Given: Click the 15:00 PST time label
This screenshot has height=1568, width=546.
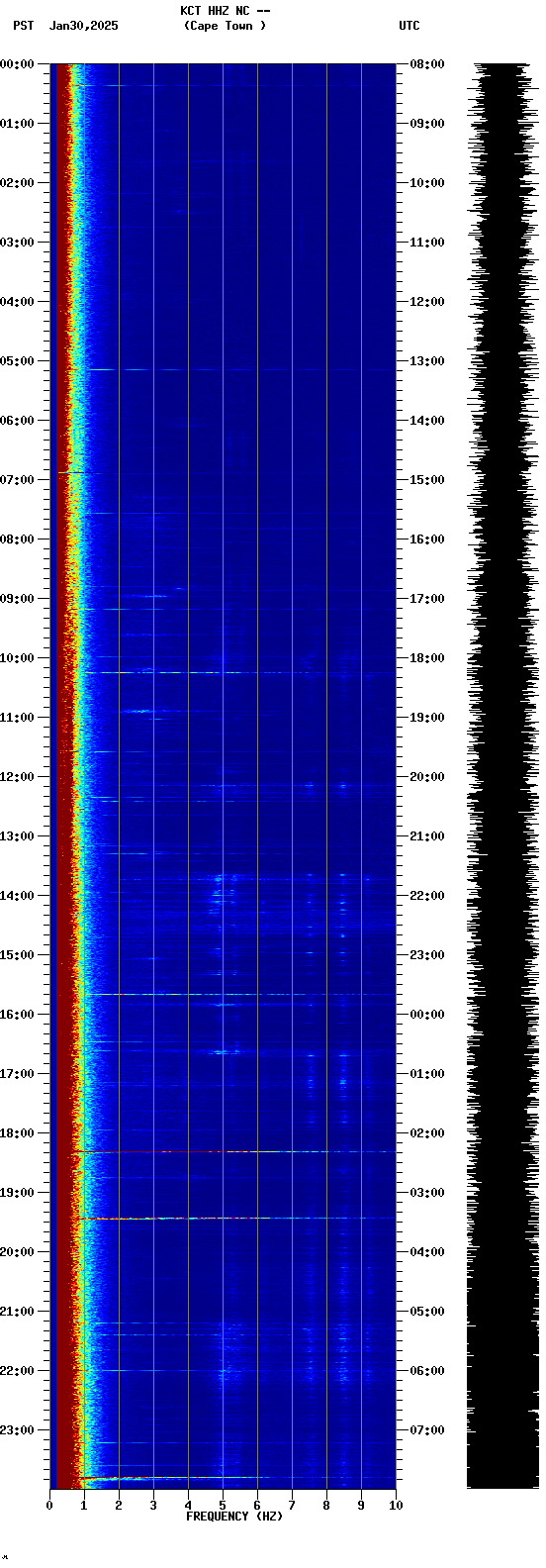Looking at the screenshot, I should (x=17, y=955).
